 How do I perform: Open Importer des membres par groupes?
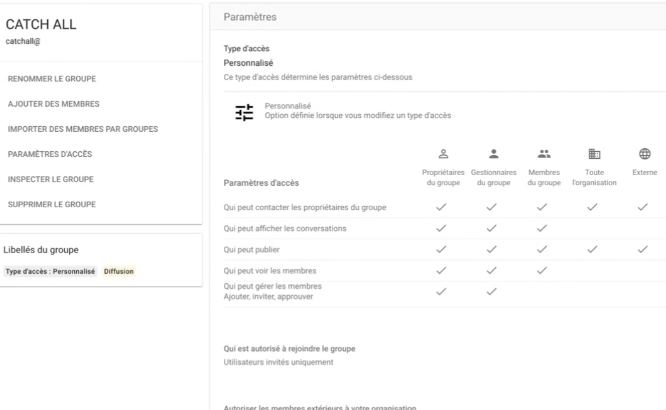[x=83, y=128]
